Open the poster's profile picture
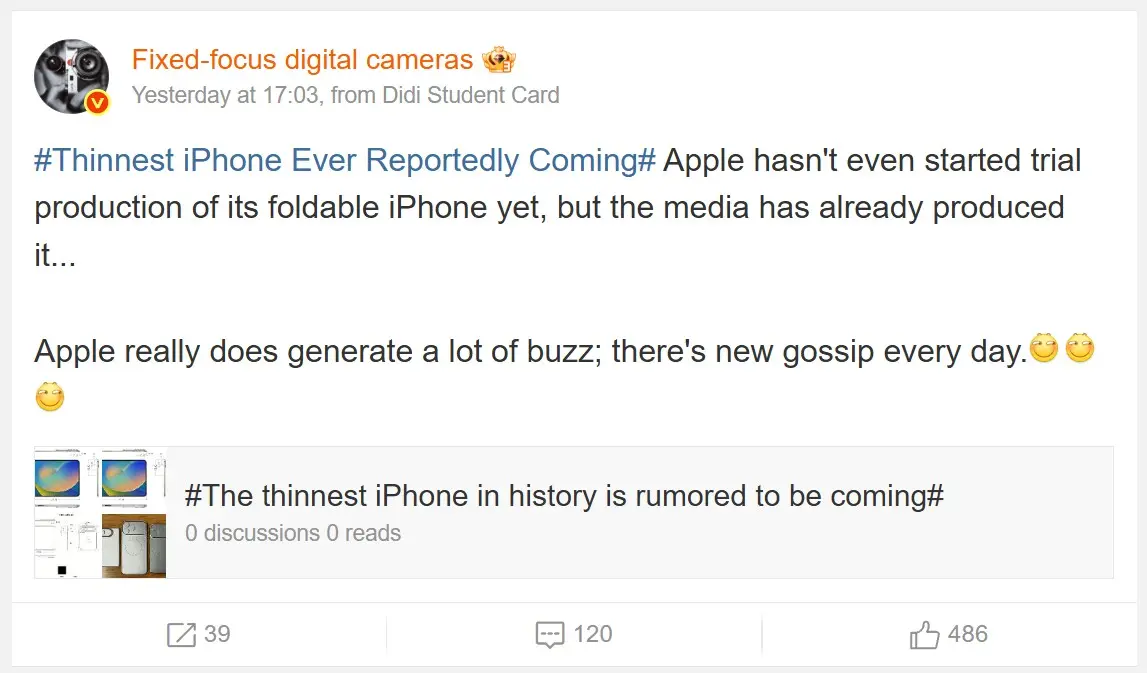 tap(71, 77)
